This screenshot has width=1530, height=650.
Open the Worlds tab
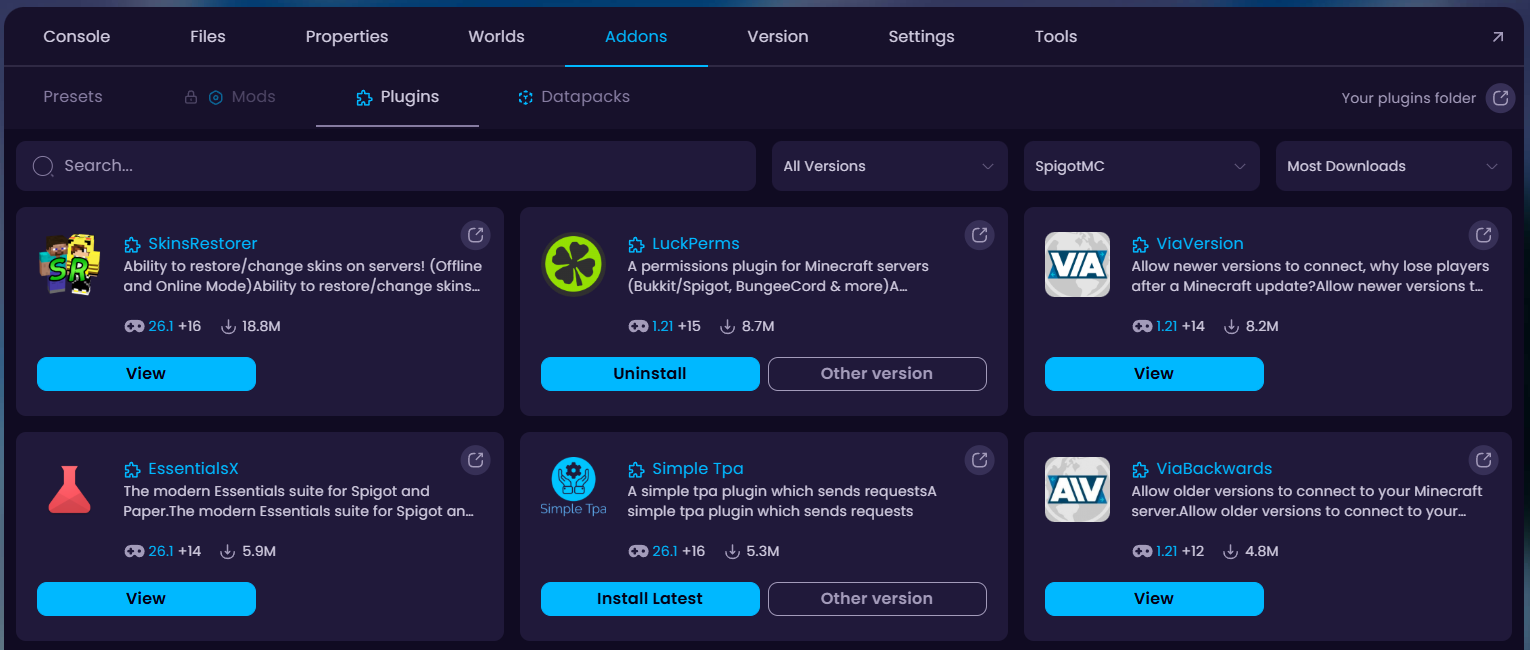click(497, 37)
